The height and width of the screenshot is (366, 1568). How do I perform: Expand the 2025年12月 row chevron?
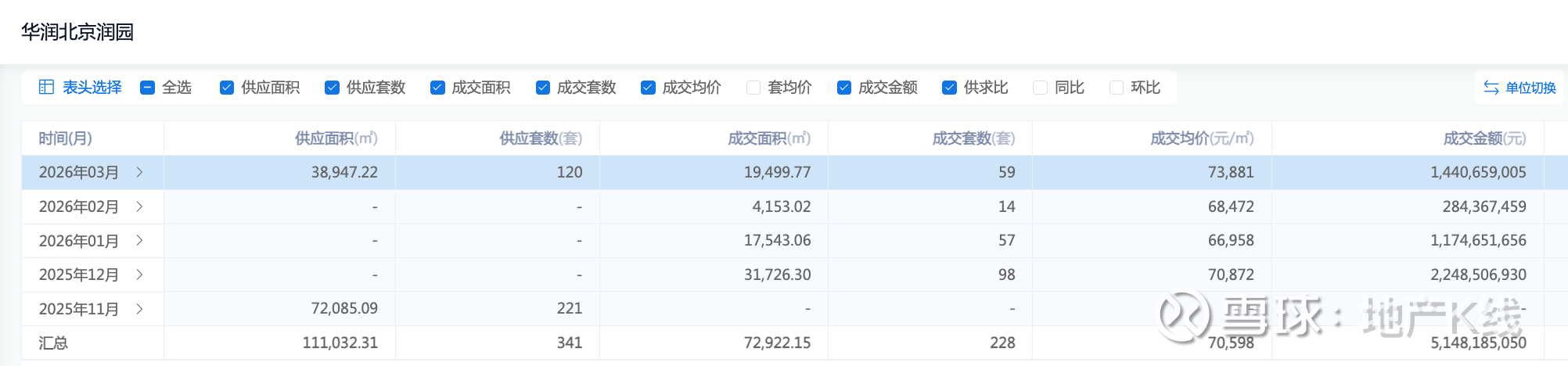139,274
